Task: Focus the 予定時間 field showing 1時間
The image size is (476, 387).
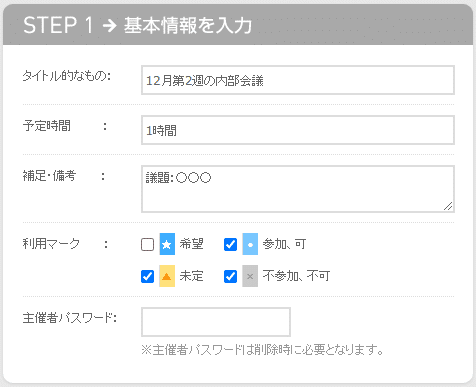Action: tap(298, 130)
